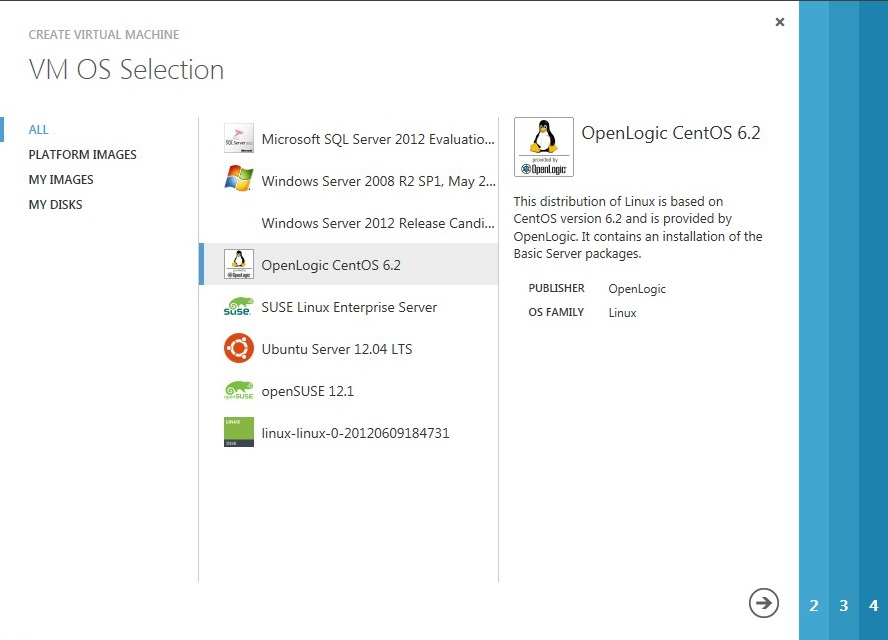Pick Ubuntu Server 12.04 LTS label
888x640 pixels.
coord(336,349)
